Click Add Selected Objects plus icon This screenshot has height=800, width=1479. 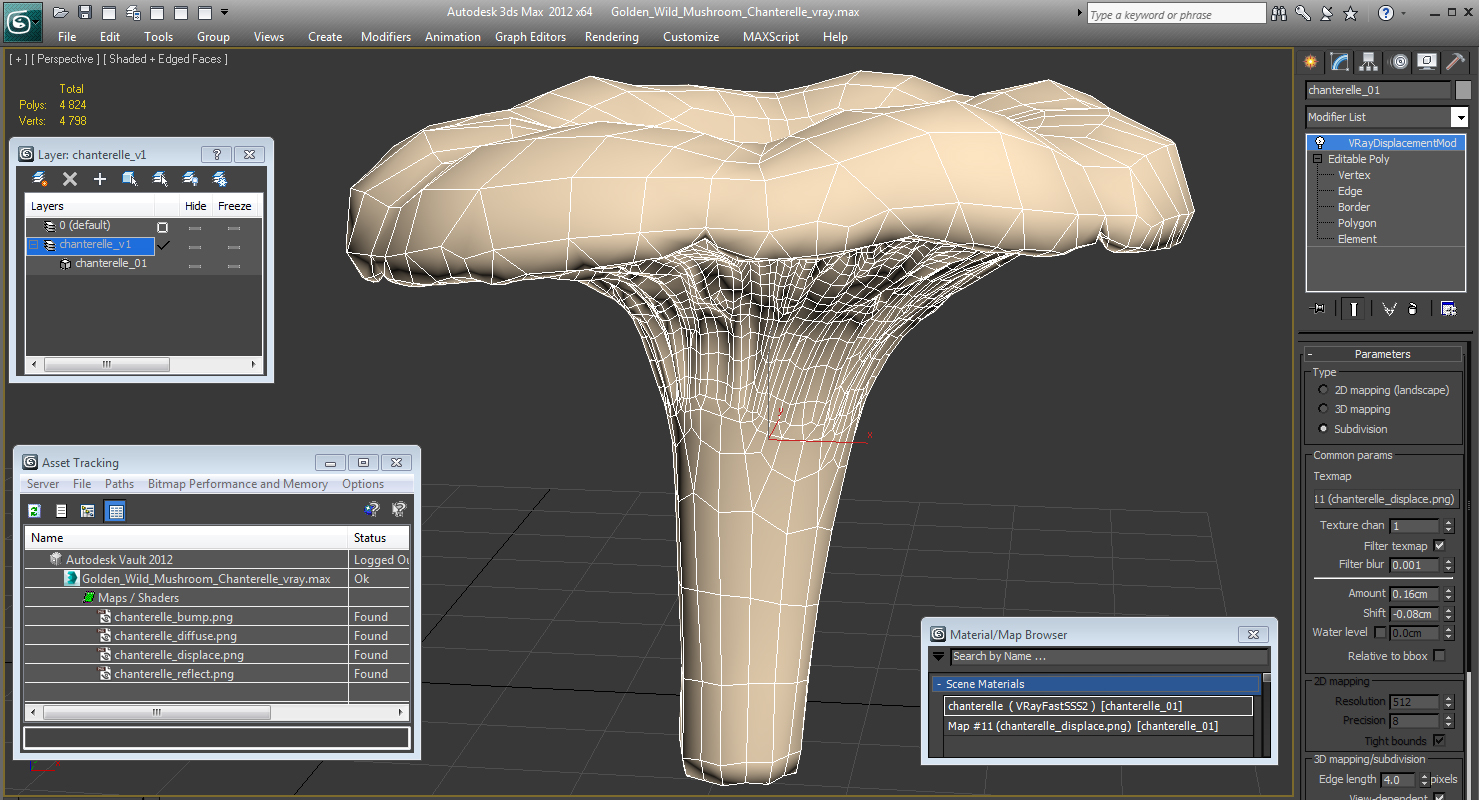click(100, 179)
